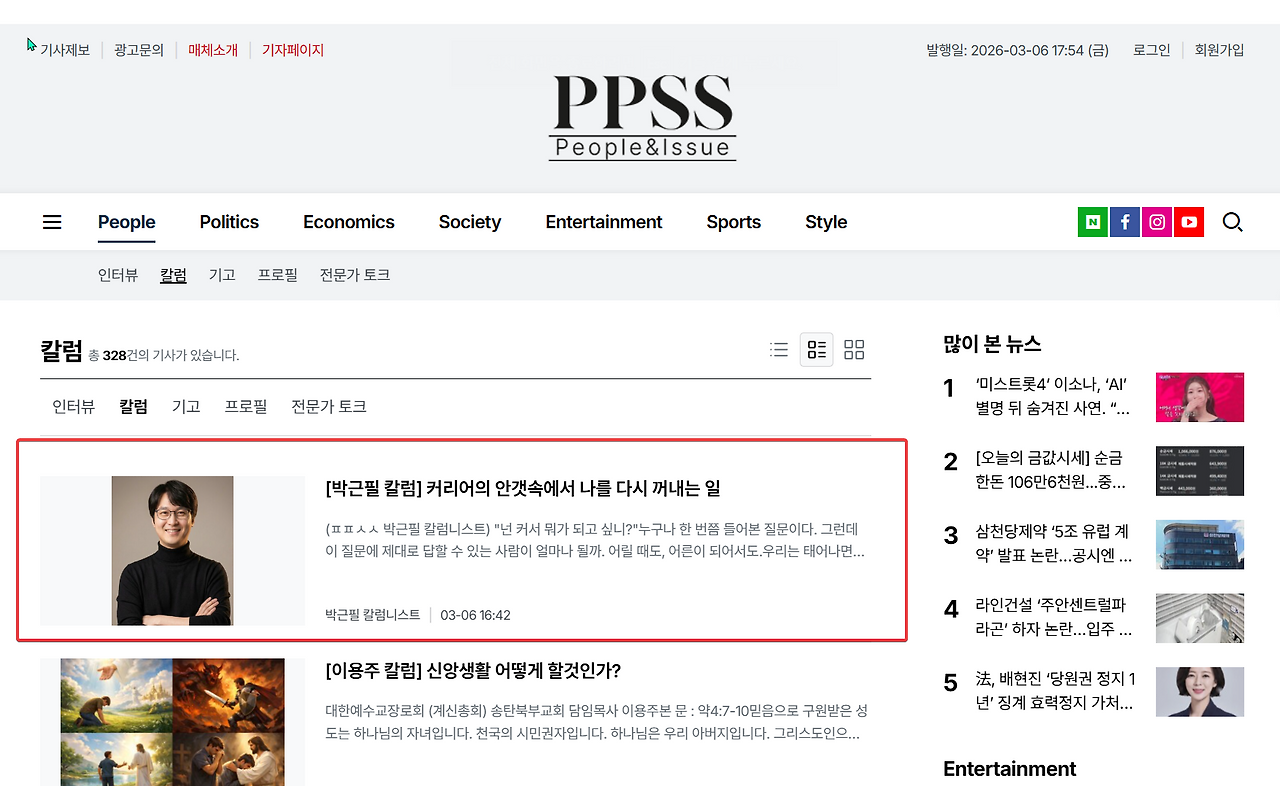The height and width of the screenshot is (786, 1280).
Task: Click the 많이 본 뉴스 heading
Action: (x=992, y=344)
